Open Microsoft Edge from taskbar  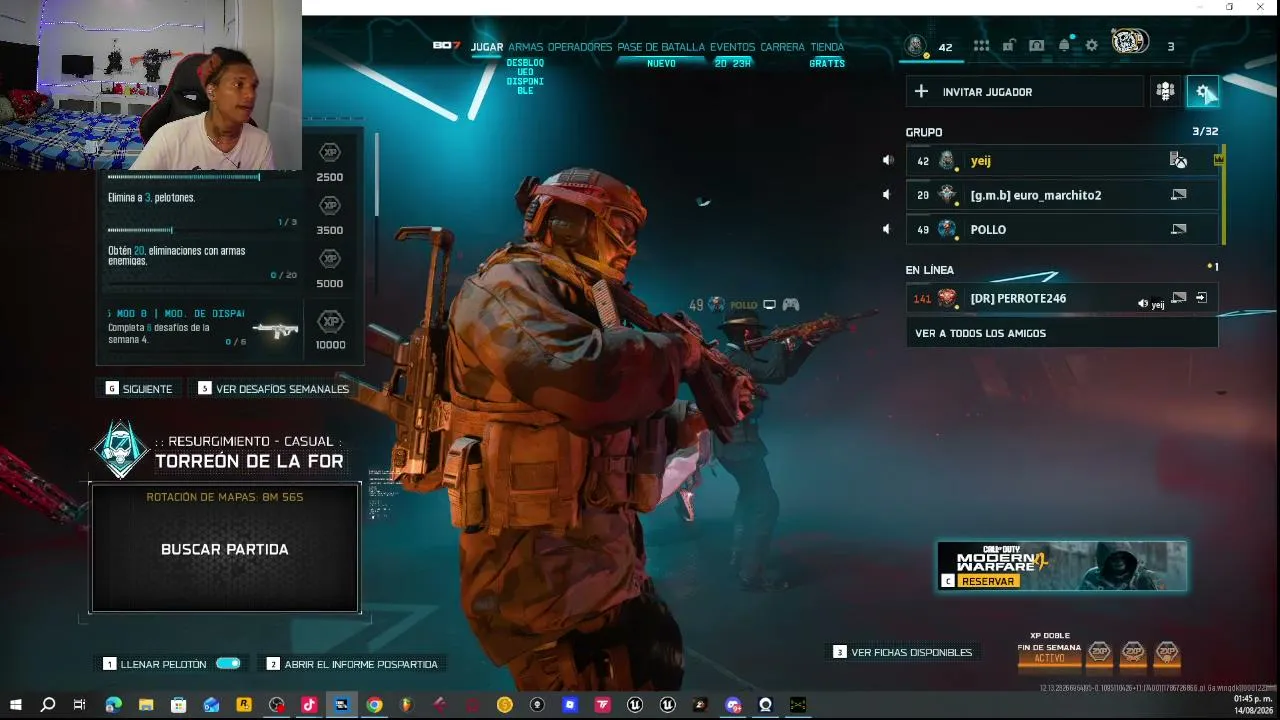(x=113, y=705)
